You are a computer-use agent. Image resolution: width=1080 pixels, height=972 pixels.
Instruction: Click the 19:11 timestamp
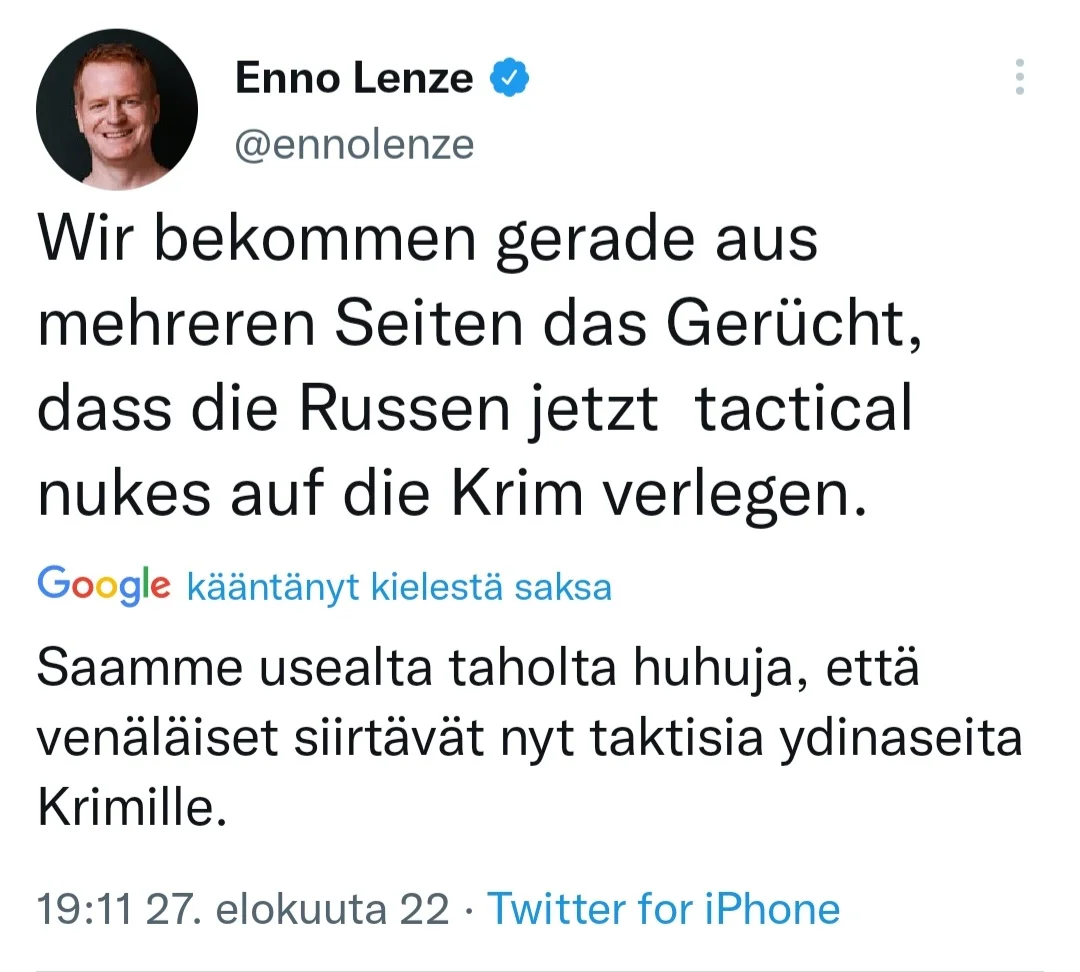click(x=84, y=909)
